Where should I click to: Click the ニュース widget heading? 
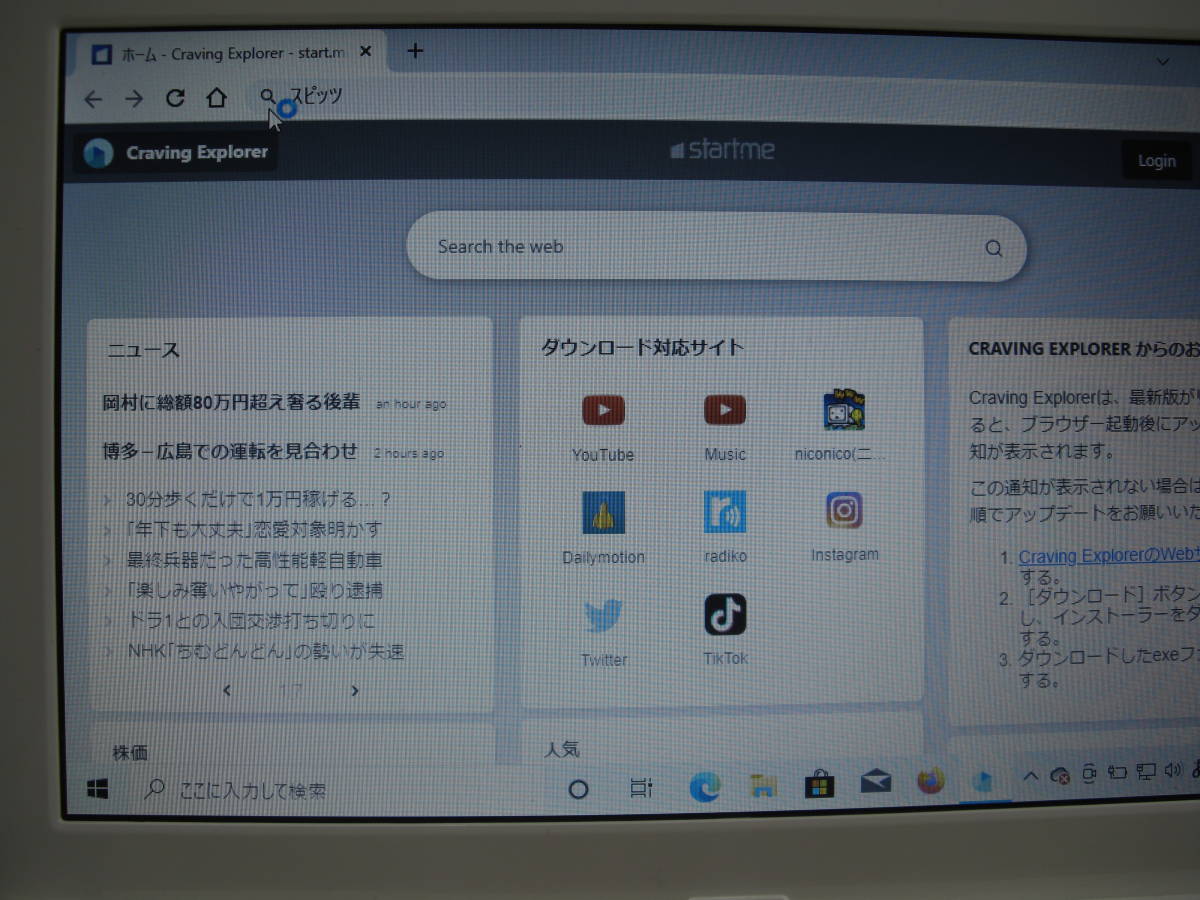coord(143,350)
